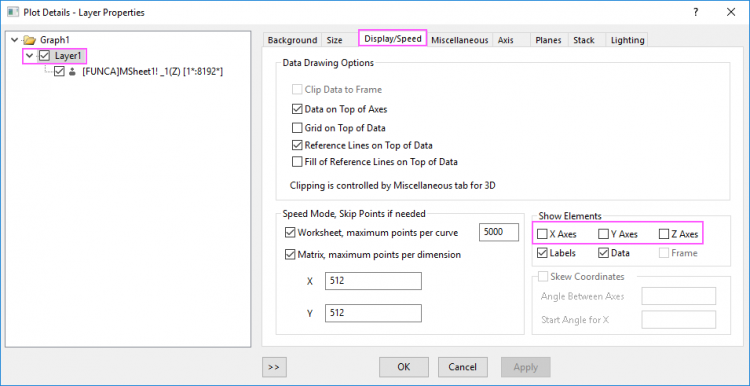
Task: Click the 5000 max points field
Action: 498,232
